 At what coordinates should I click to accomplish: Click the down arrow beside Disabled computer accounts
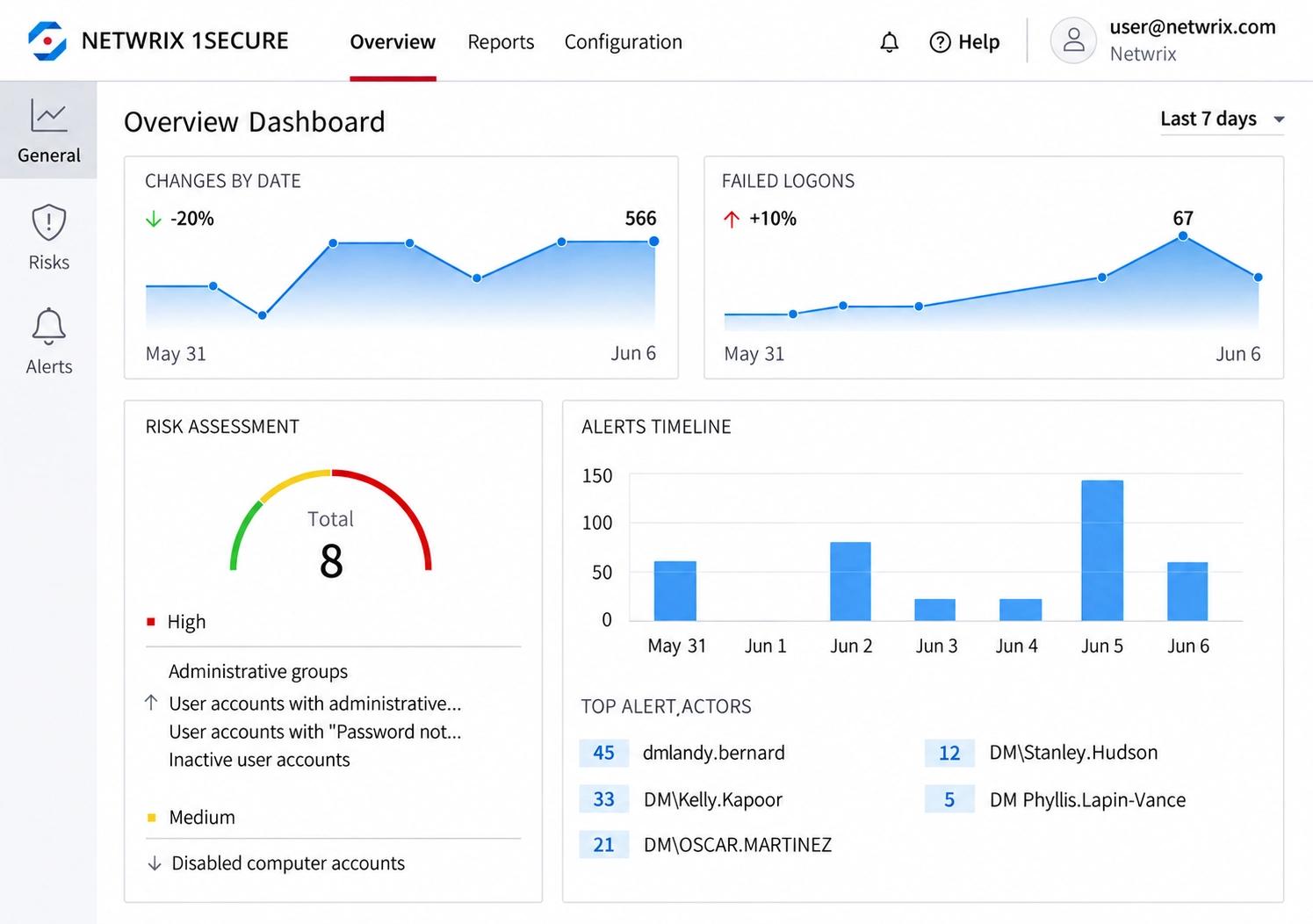(x=155, y=863)
